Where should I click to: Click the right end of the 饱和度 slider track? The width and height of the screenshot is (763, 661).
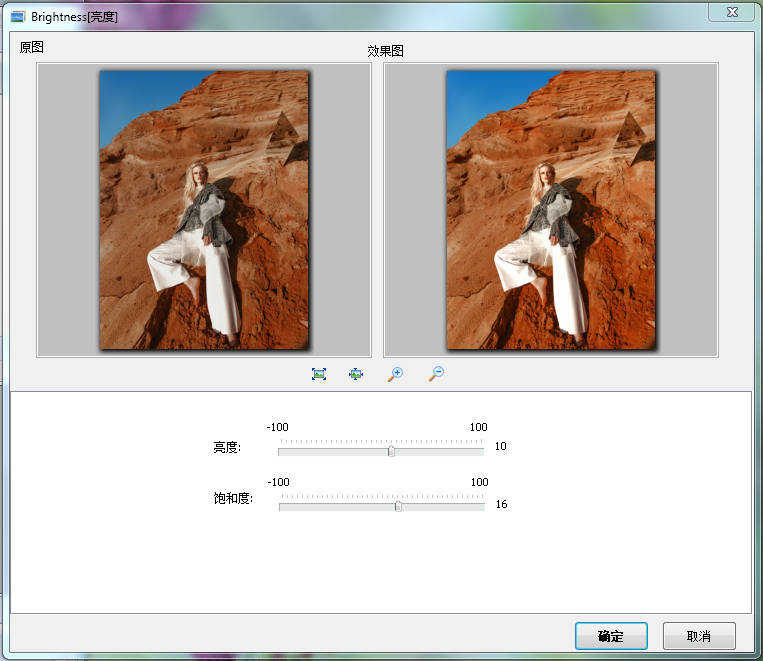[x=482, y=507]
